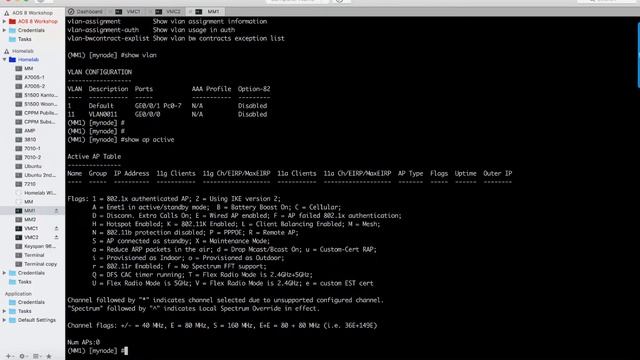The image size is (640, 360).
Task: Click the Default Settings folder icon
Action: [12, 320]
